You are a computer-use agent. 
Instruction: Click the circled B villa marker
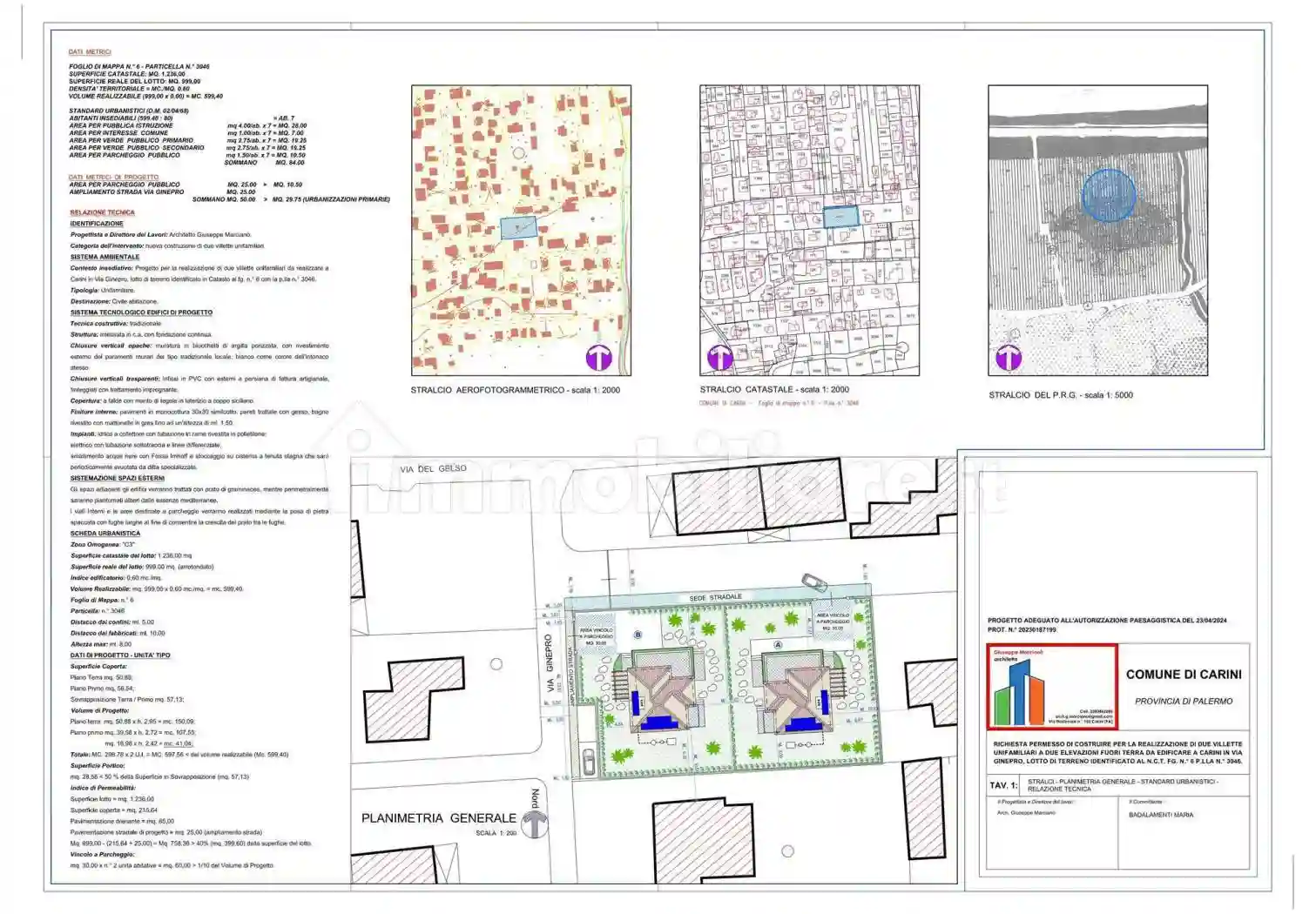coord(638,635)
